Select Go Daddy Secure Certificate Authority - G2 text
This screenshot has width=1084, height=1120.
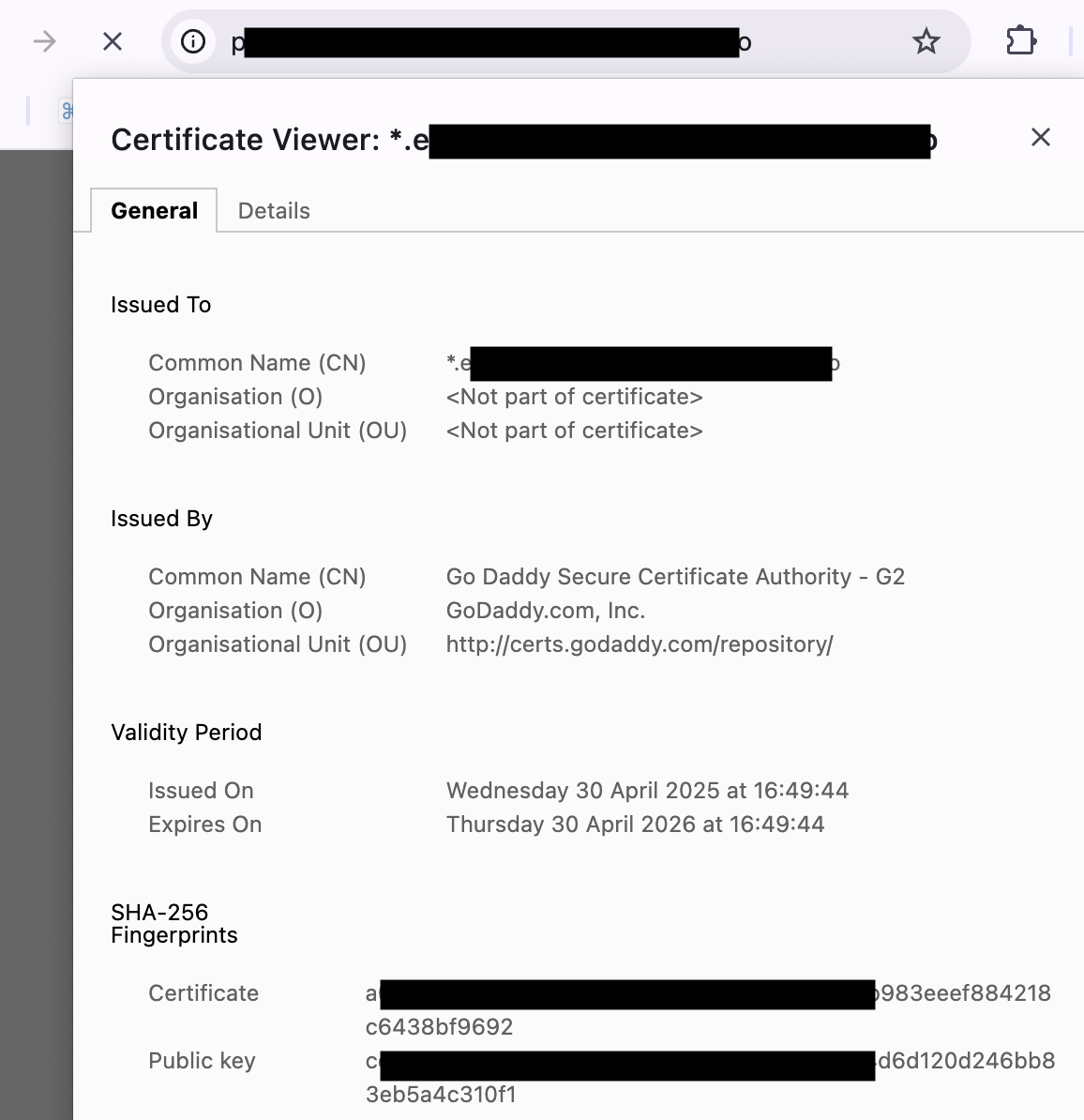pyautogui.click(x=675, y=577)
